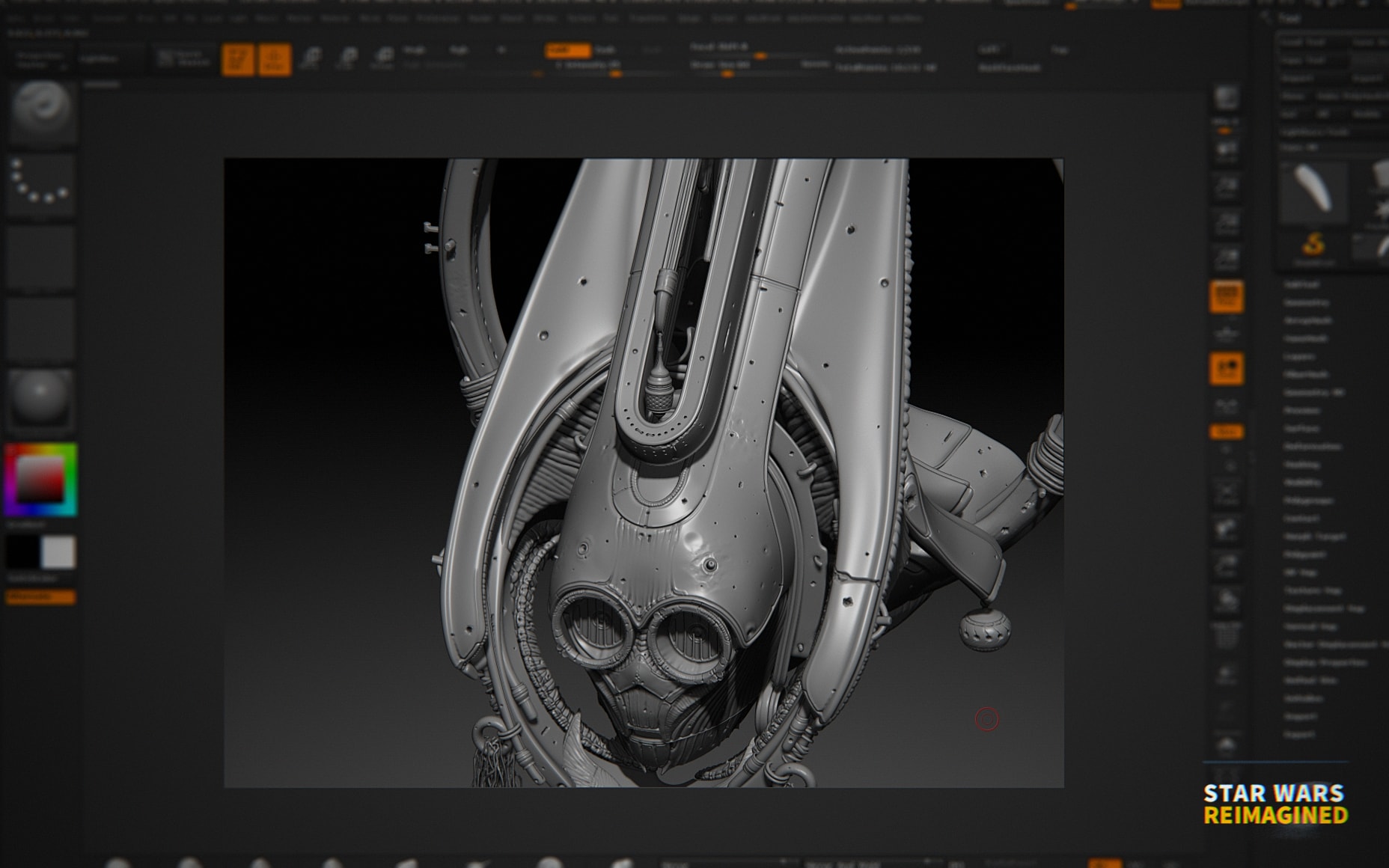Render with the BPR button
The height and width of the screenshot is (868, 1389).
(1226, 98)
